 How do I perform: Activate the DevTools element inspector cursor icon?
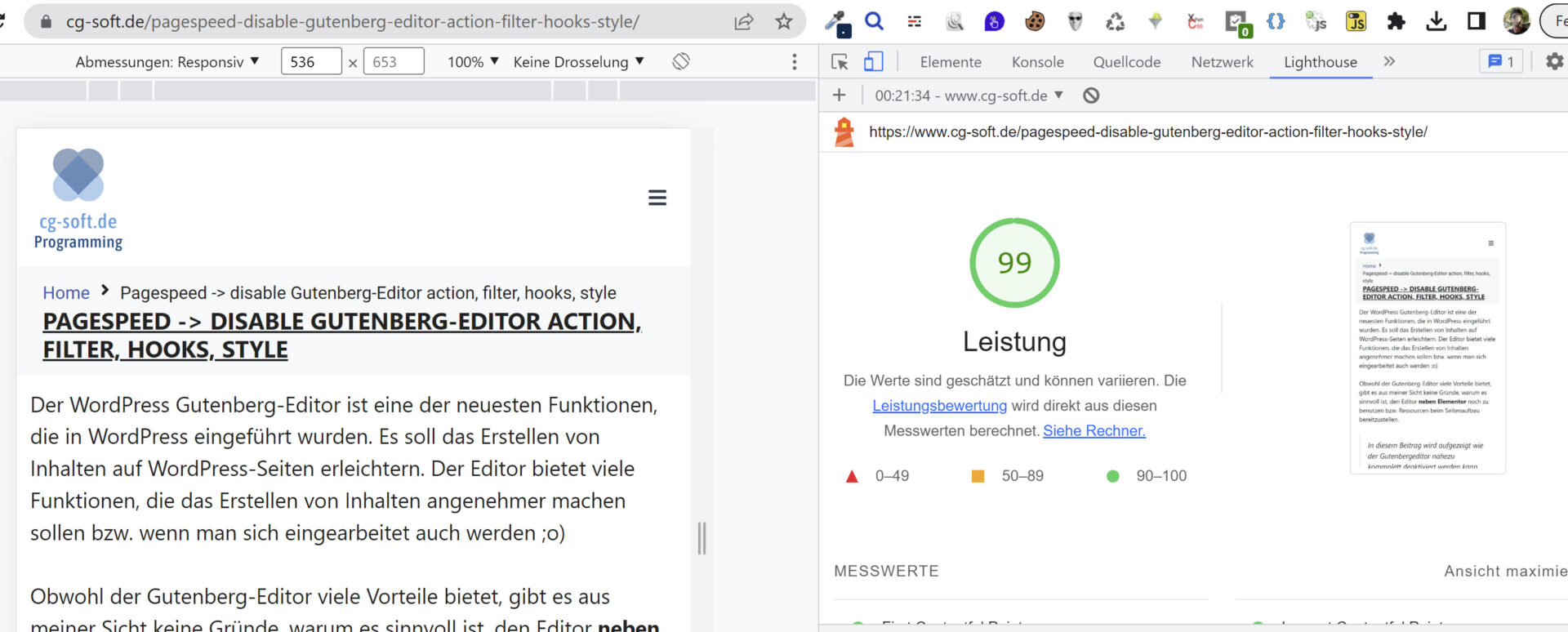coord(840,61)
